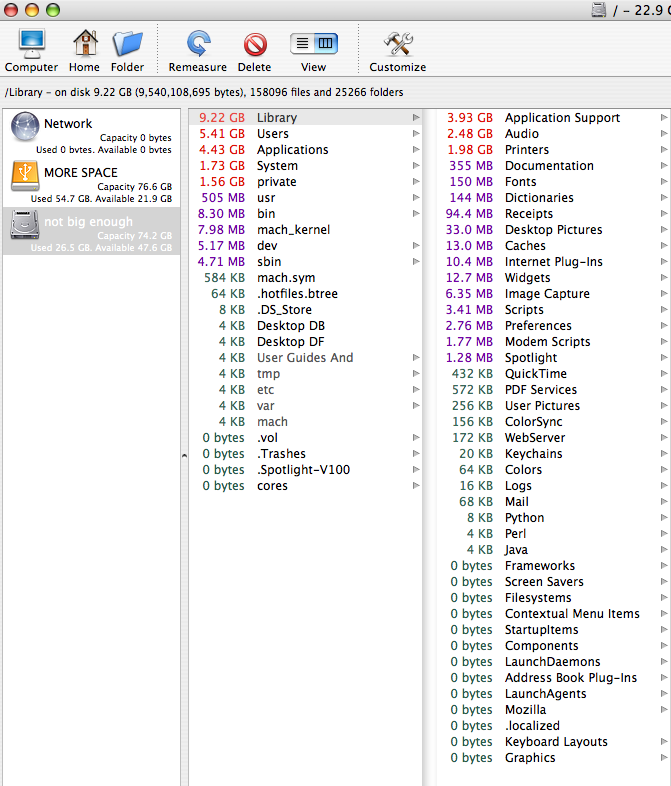671x786 pixels.
Task: Click the sidebar splitter collapse handle
Action: 184,456
